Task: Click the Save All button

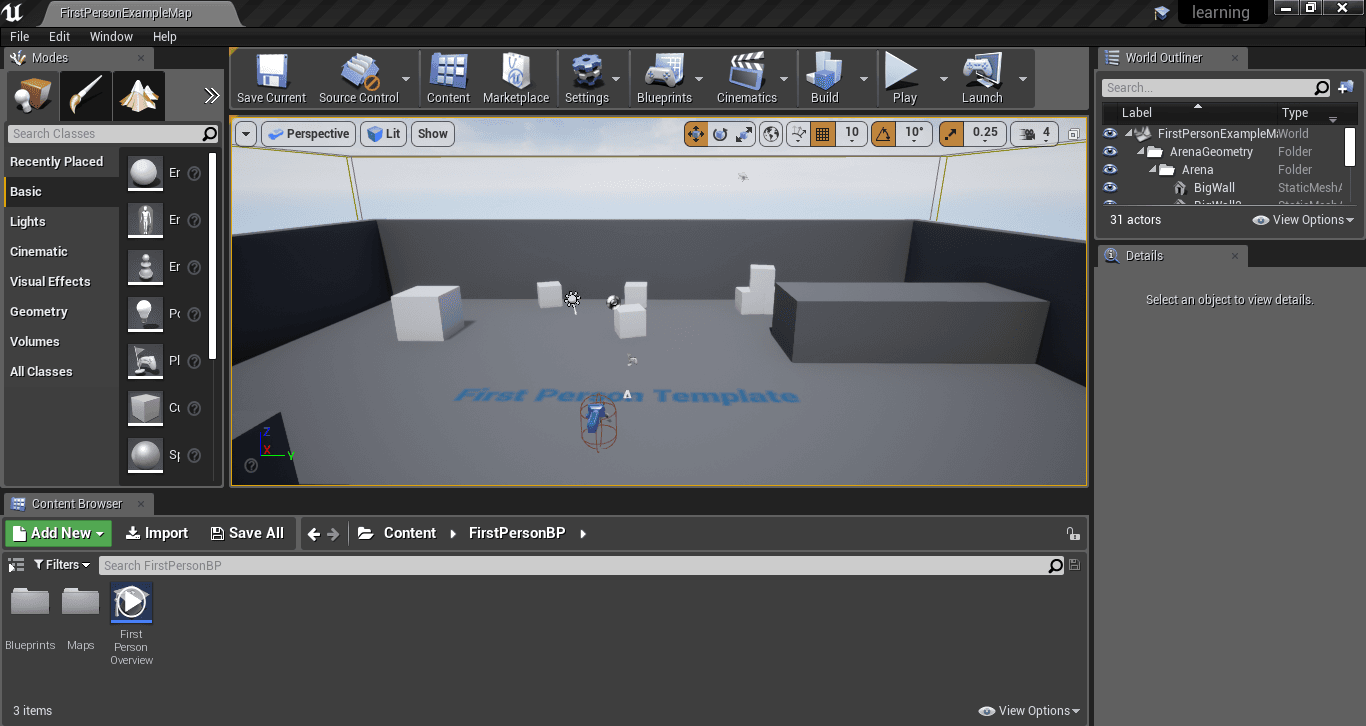Action: 247,533
